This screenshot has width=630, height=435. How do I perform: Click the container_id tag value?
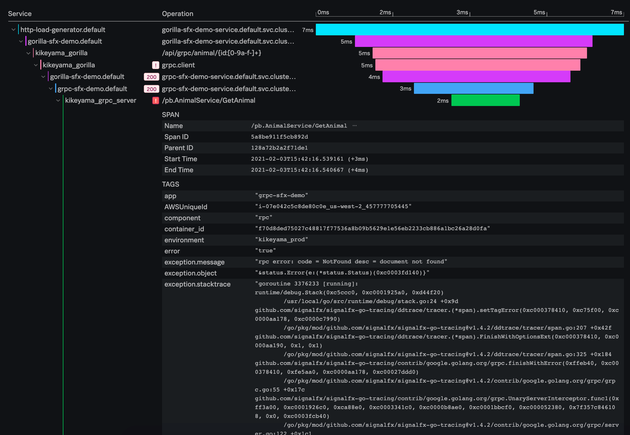(372, 229)
